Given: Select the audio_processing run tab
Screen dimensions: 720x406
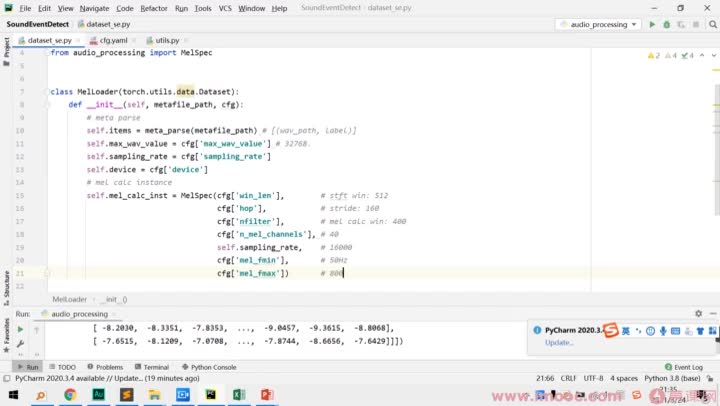Looking at the screenshot, I should [x=79, y=314].
